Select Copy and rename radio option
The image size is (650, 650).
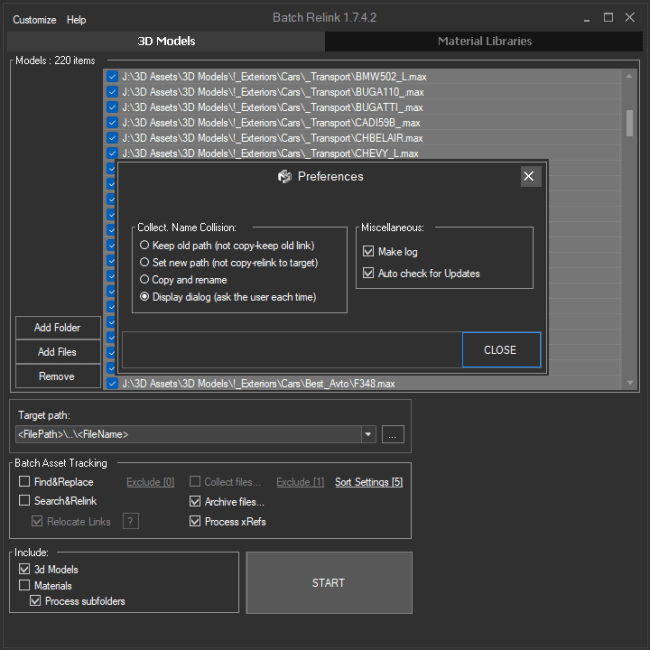(x=144, y=279)
